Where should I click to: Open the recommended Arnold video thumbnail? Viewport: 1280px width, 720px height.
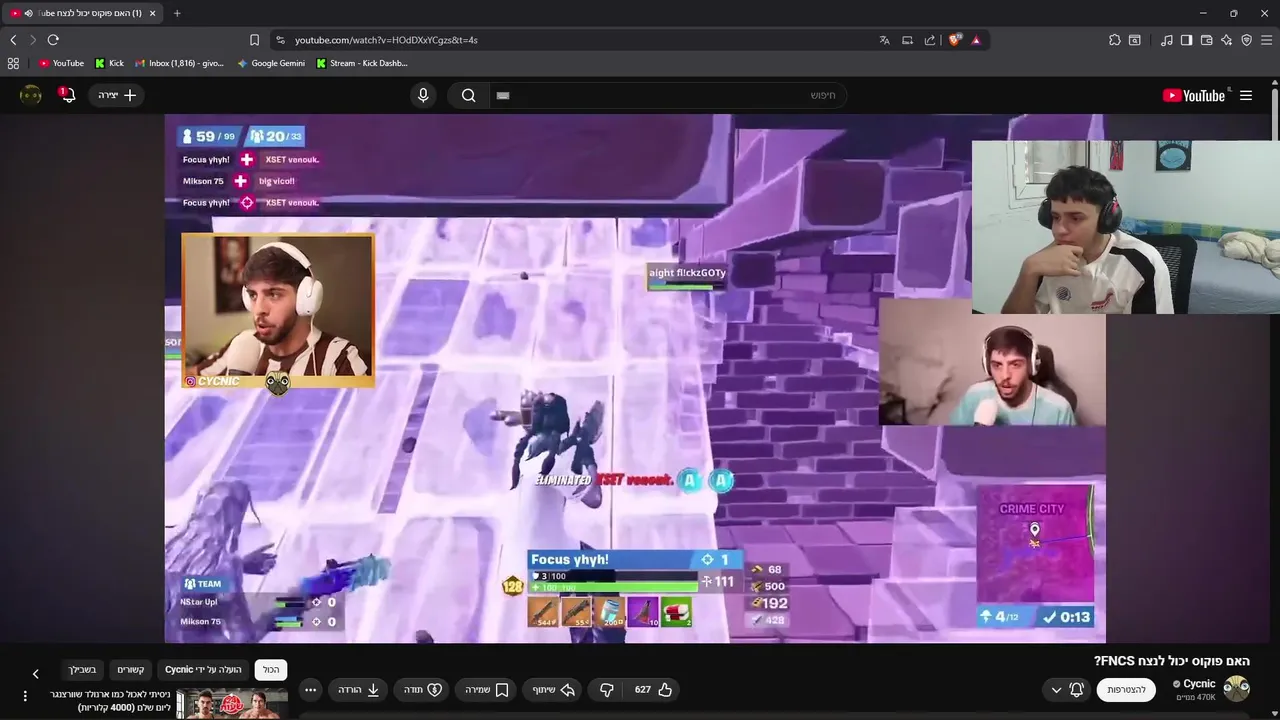(x=232, y=703)
